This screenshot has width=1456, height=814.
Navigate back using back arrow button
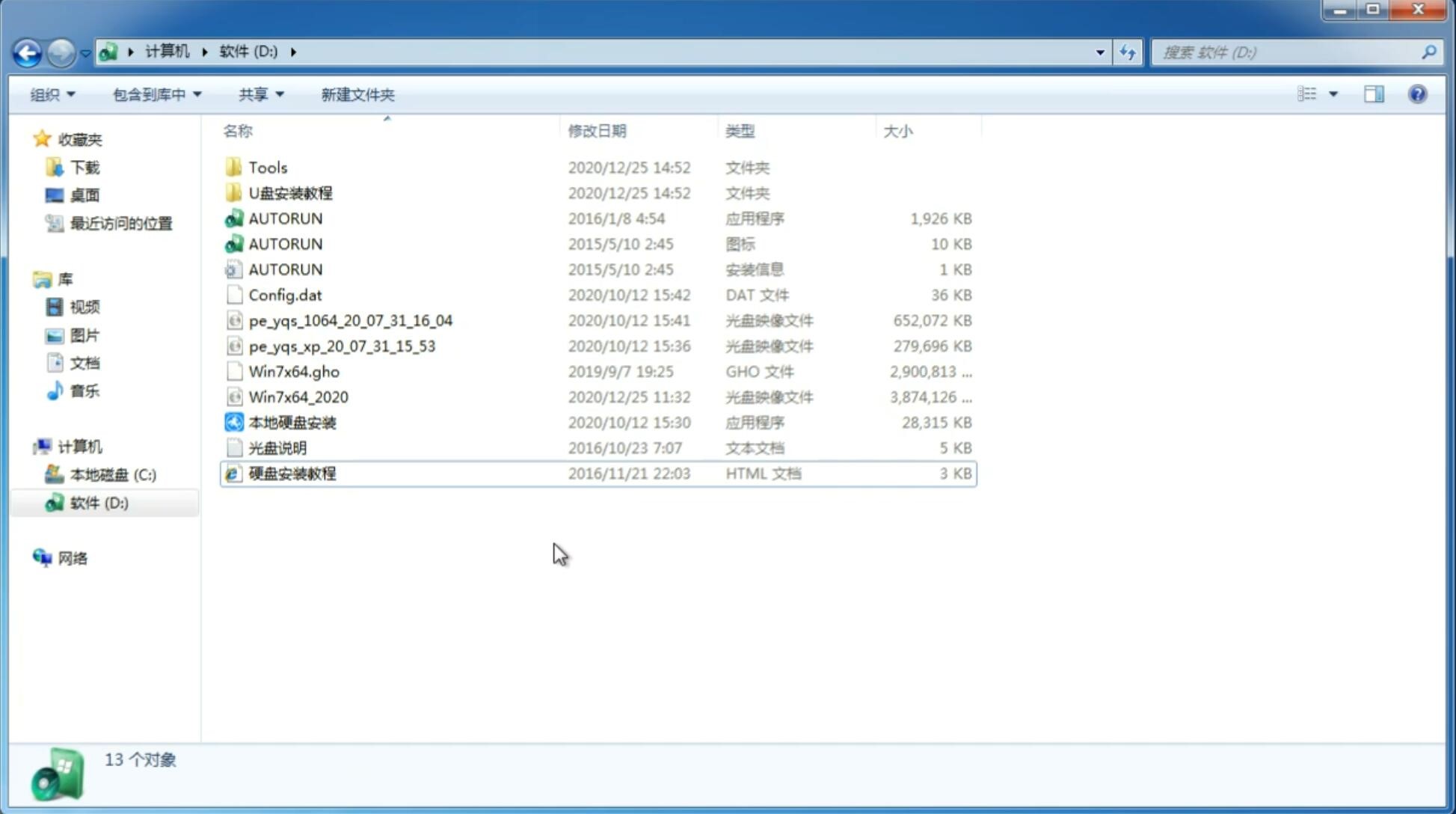click(x=27, y=51)
